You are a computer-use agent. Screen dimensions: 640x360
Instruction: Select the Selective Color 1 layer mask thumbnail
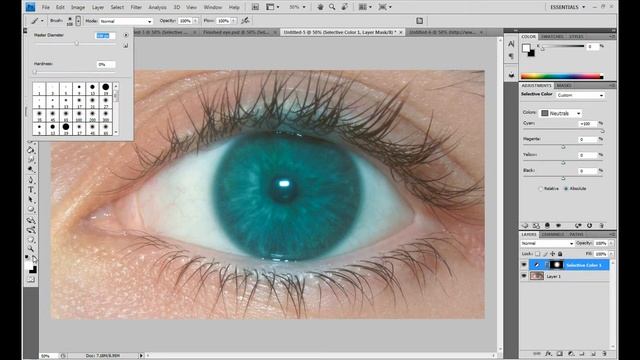click(x=556, y=265)
